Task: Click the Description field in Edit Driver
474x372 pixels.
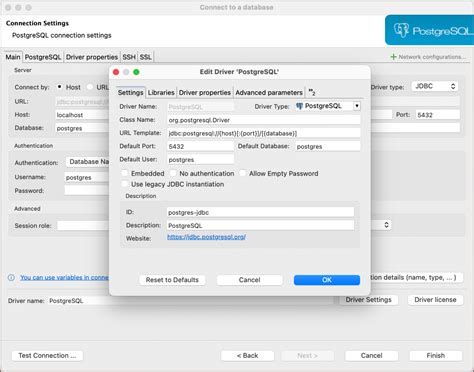Action: (260, 225)
